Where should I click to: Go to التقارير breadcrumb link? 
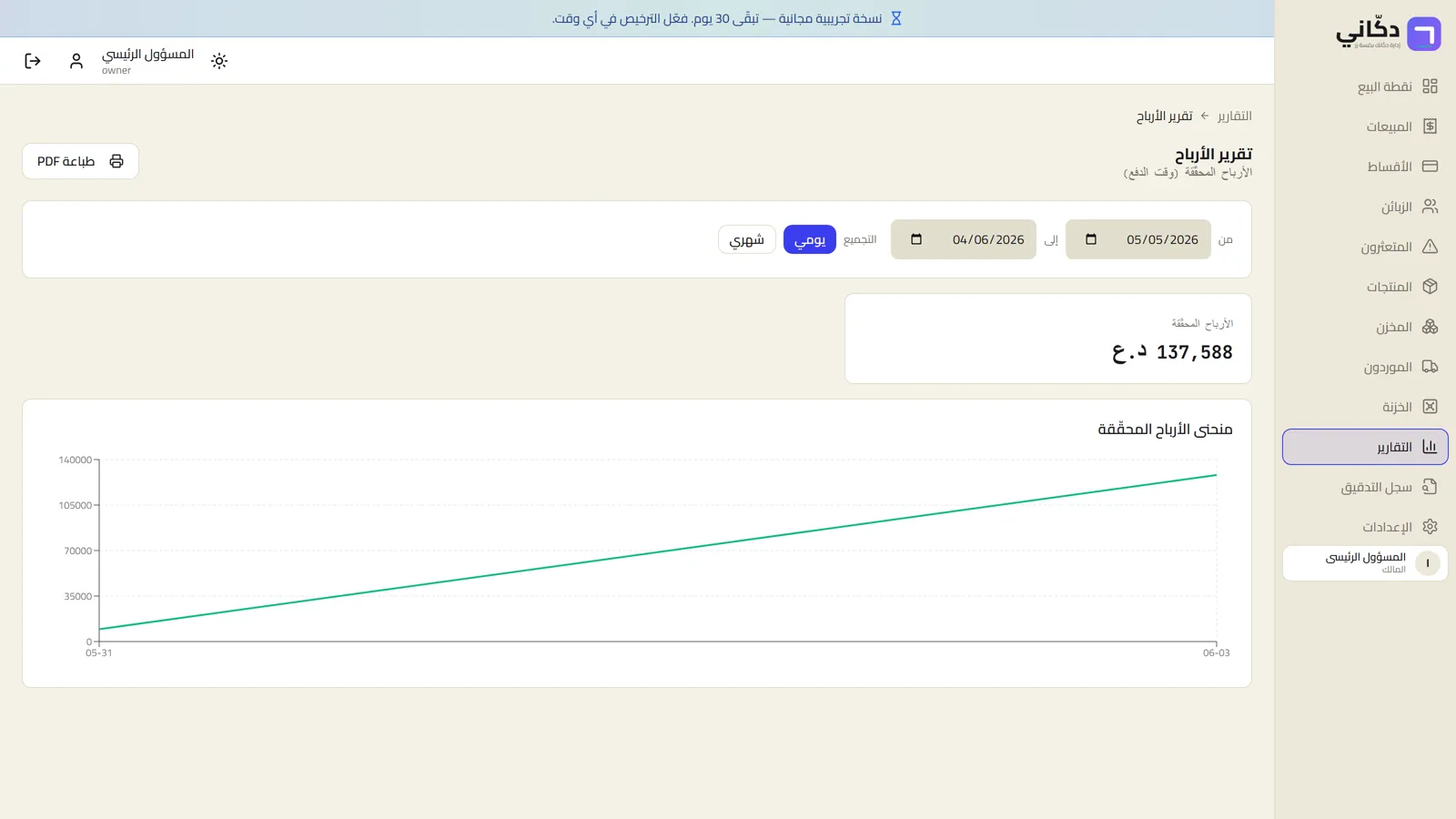[x=1235, y=116]
